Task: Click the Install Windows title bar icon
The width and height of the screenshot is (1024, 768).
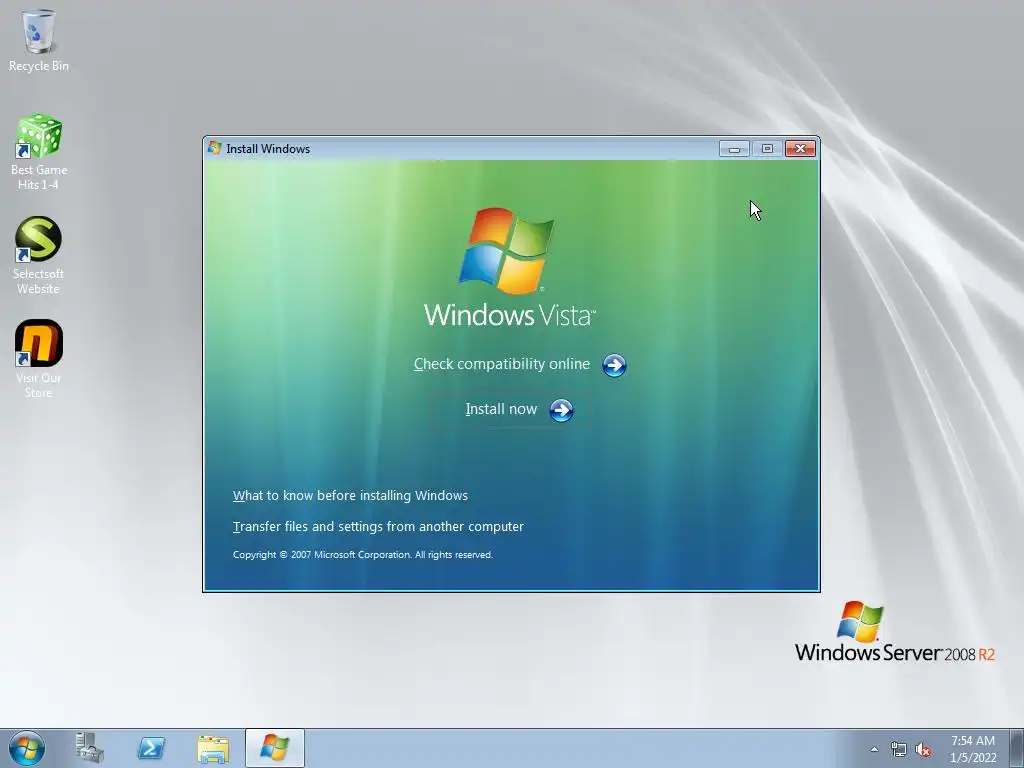Action: tap(215, 149)
